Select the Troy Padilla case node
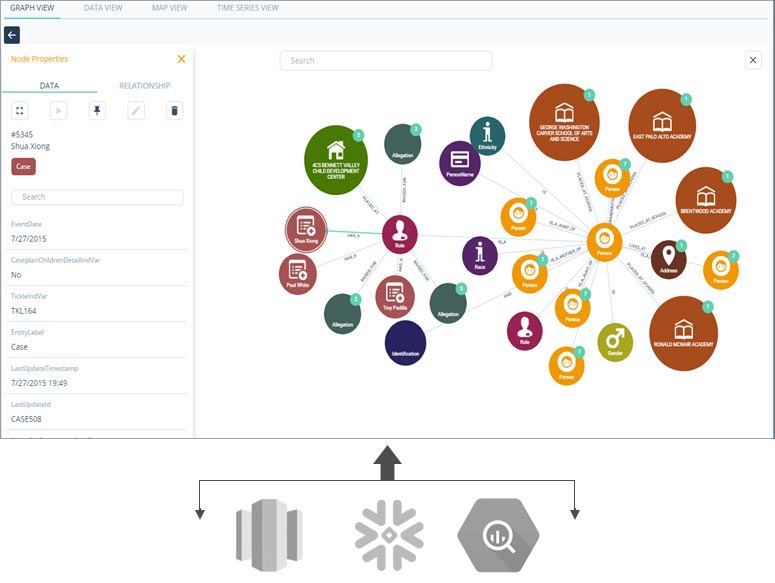The width and height of the screenshot is (775, 583). tap(395, 297)
